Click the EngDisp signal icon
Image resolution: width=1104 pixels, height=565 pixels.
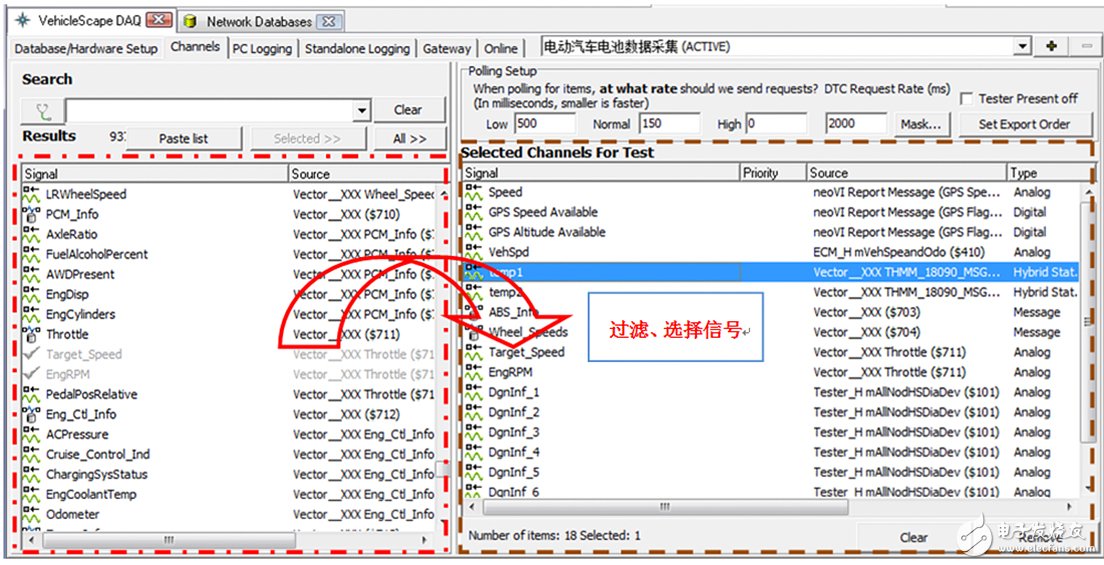[30, 294]
